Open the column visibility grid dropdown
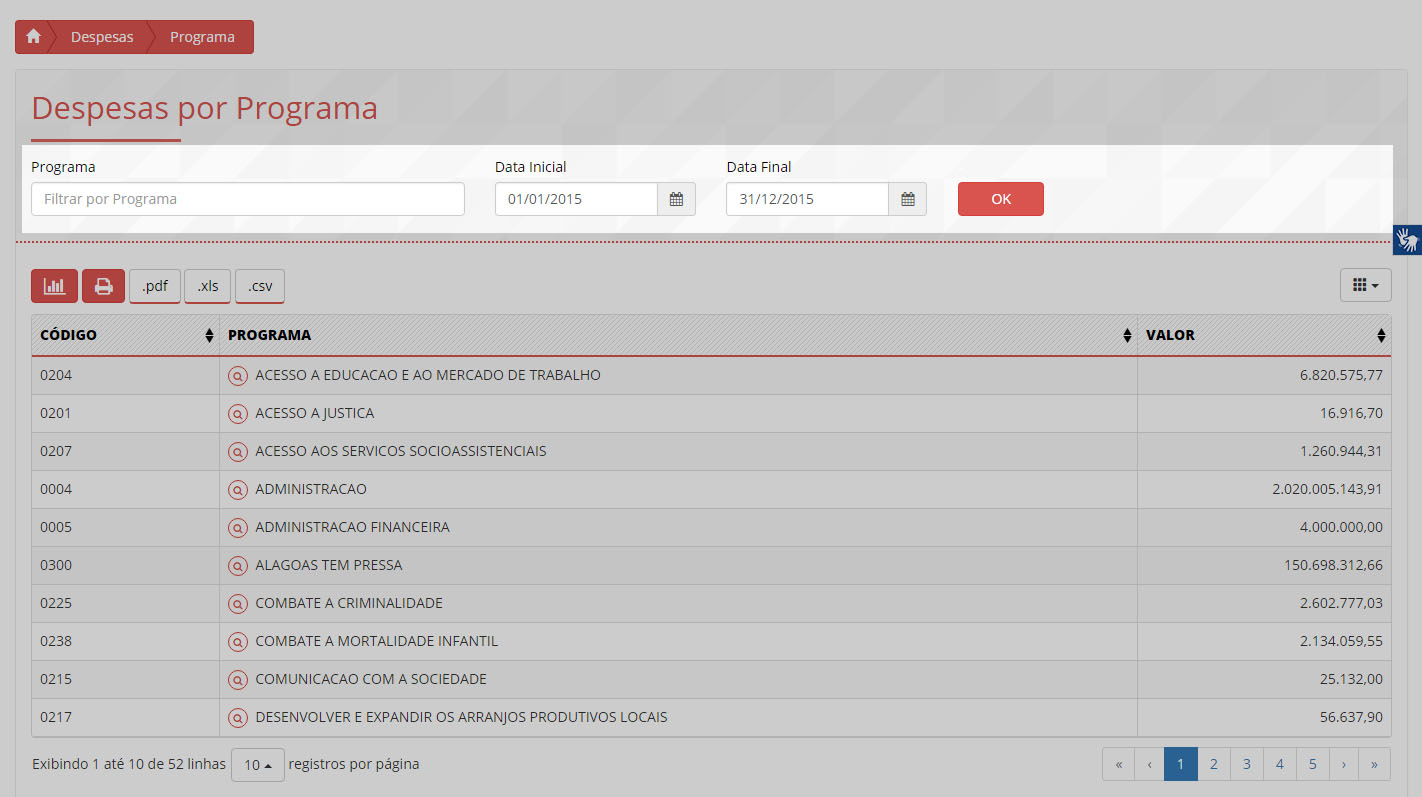Viewport: 1422px width, 797px height. (1365, 286)
